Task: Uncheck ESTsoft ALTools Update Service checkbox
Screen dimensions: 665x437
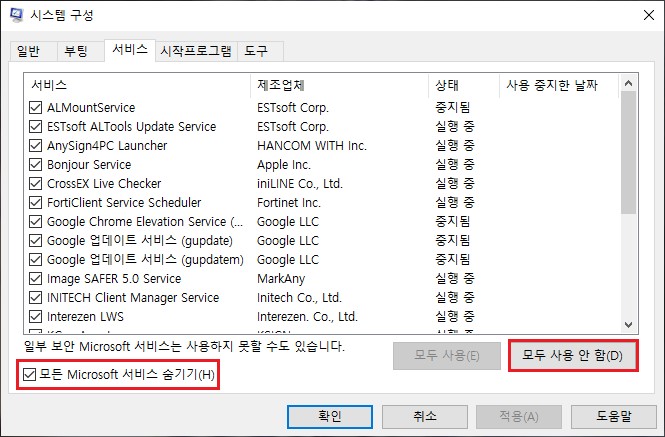Action: (35, 127)
